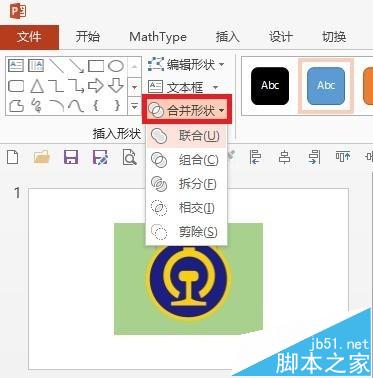Choose the rectangle shape
Image resolution: width=373 pixels, height=378 pixels.
click(96, 66)
